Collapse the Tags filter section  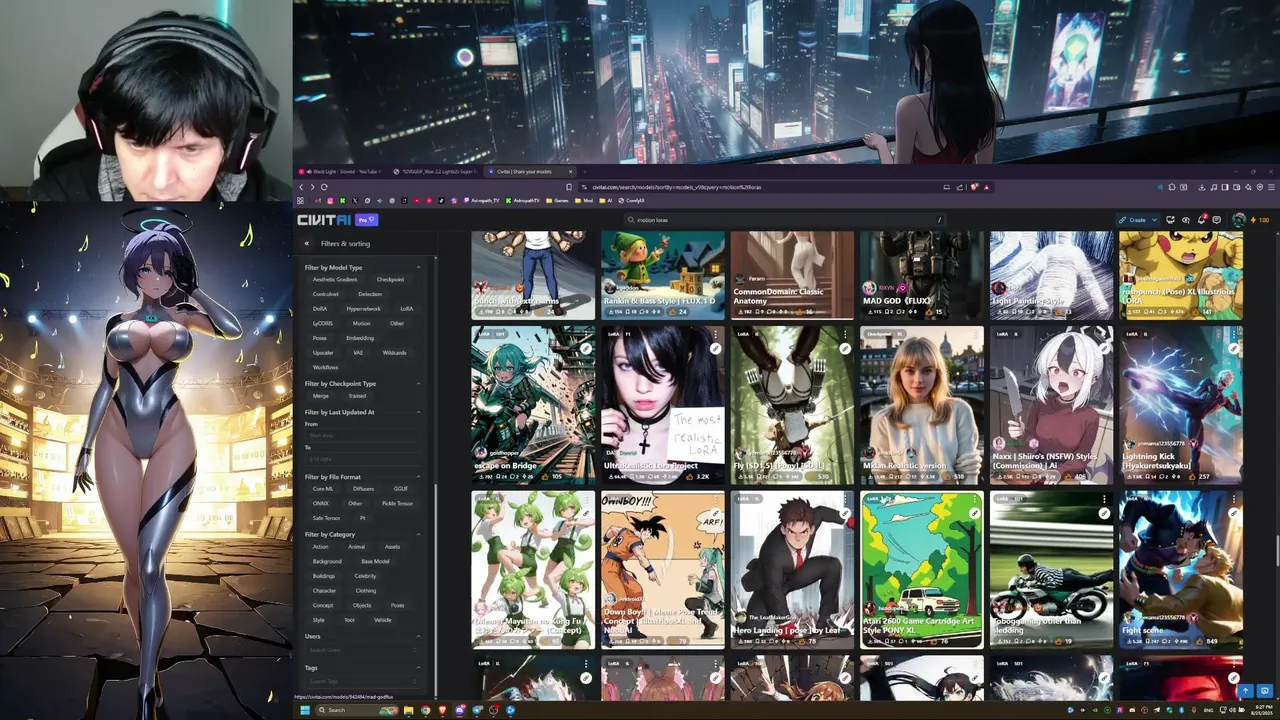click(x=418, y=668)
